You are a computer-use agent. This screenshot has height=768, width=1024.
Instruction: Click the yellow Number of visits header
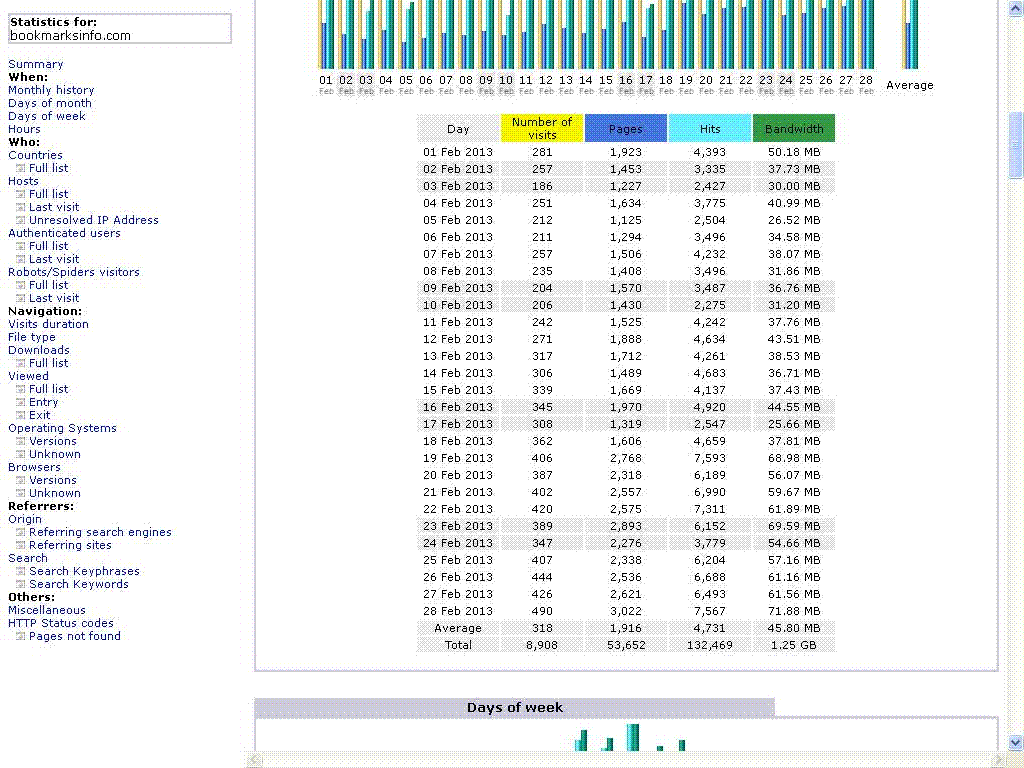pyautogui.click(x=542, y=128)
